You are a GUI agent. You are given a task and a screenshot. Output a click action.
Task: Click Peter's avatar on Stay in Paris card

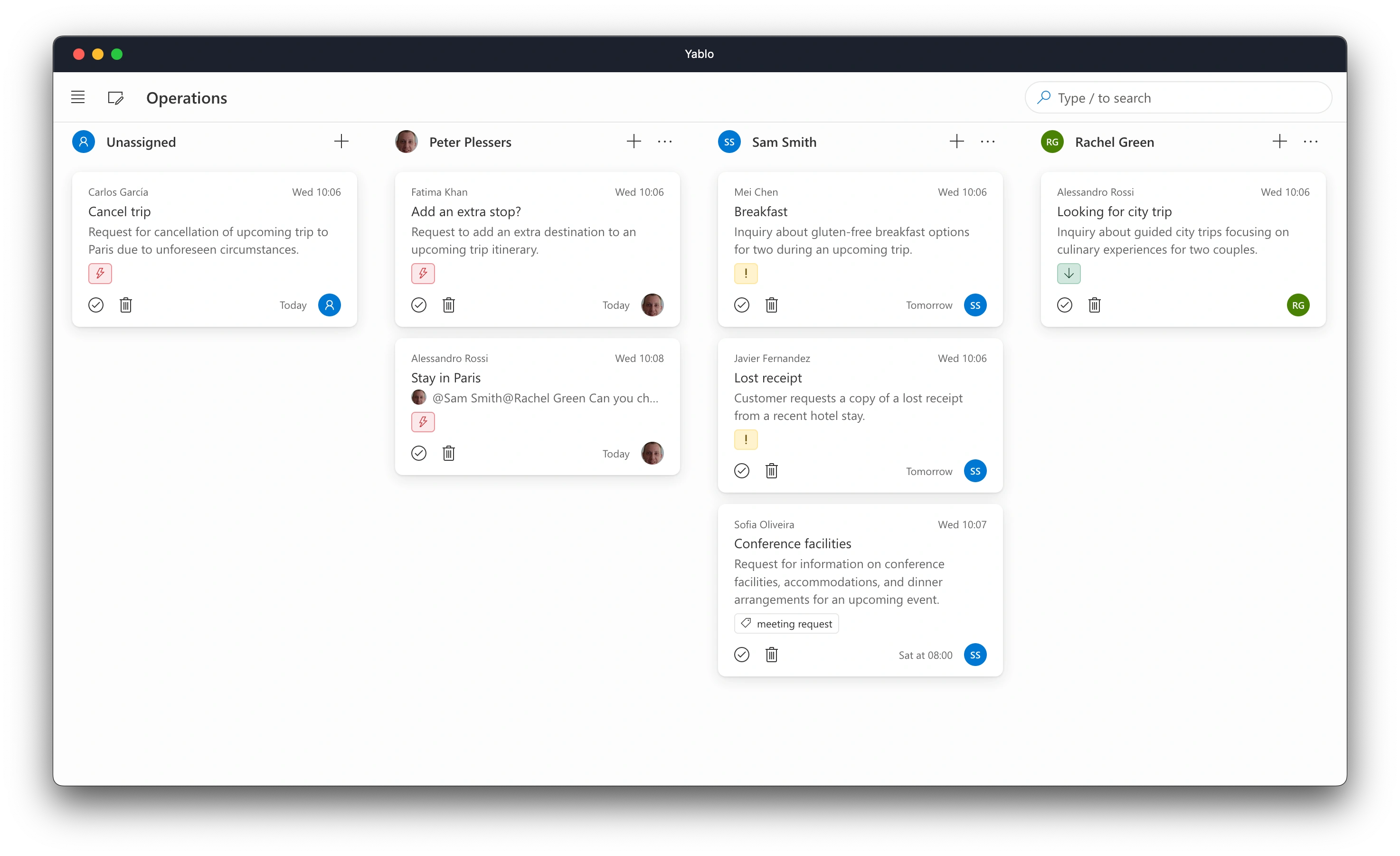(653, 453)
